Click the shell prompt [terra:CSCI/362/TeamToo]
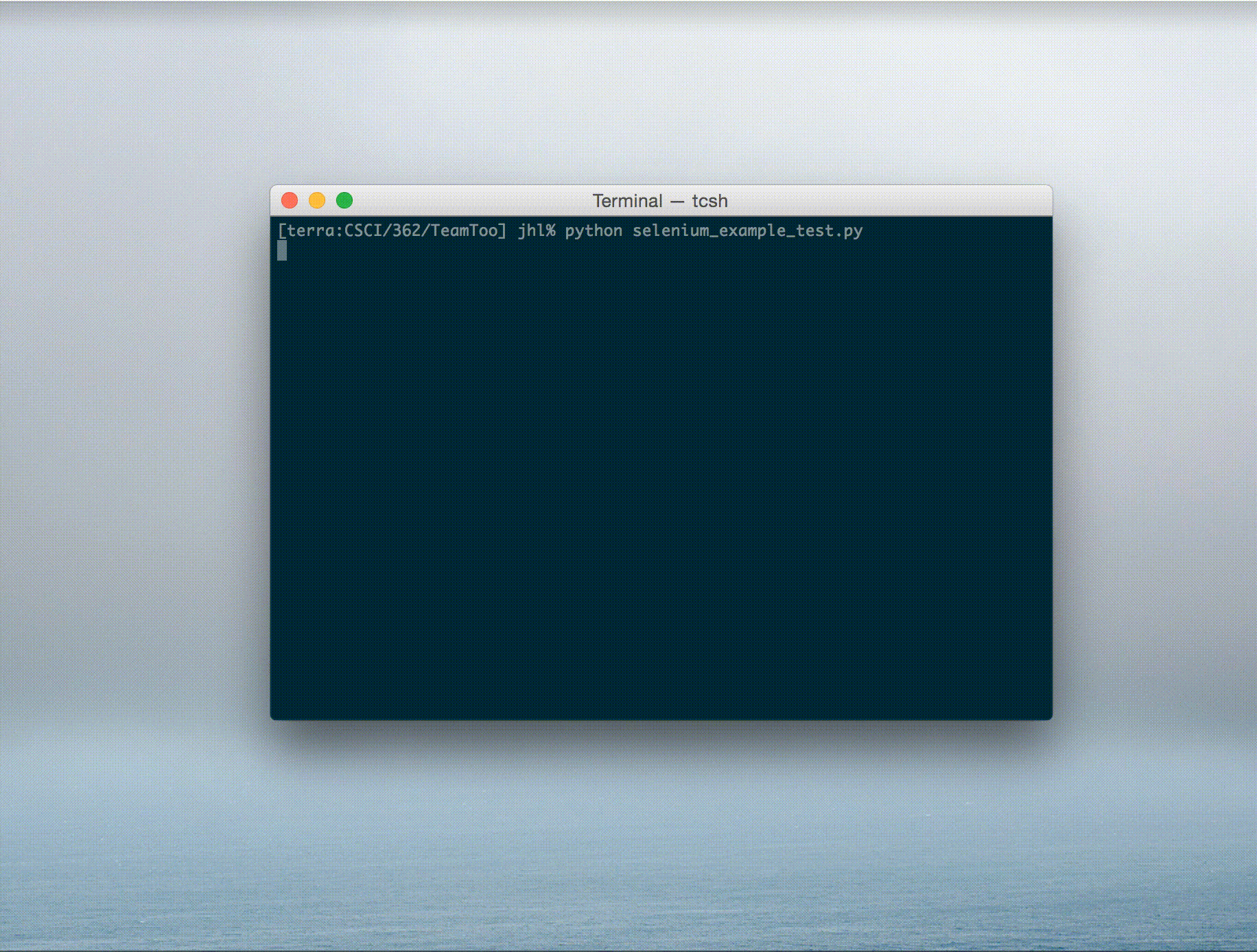 click(391, 231)
